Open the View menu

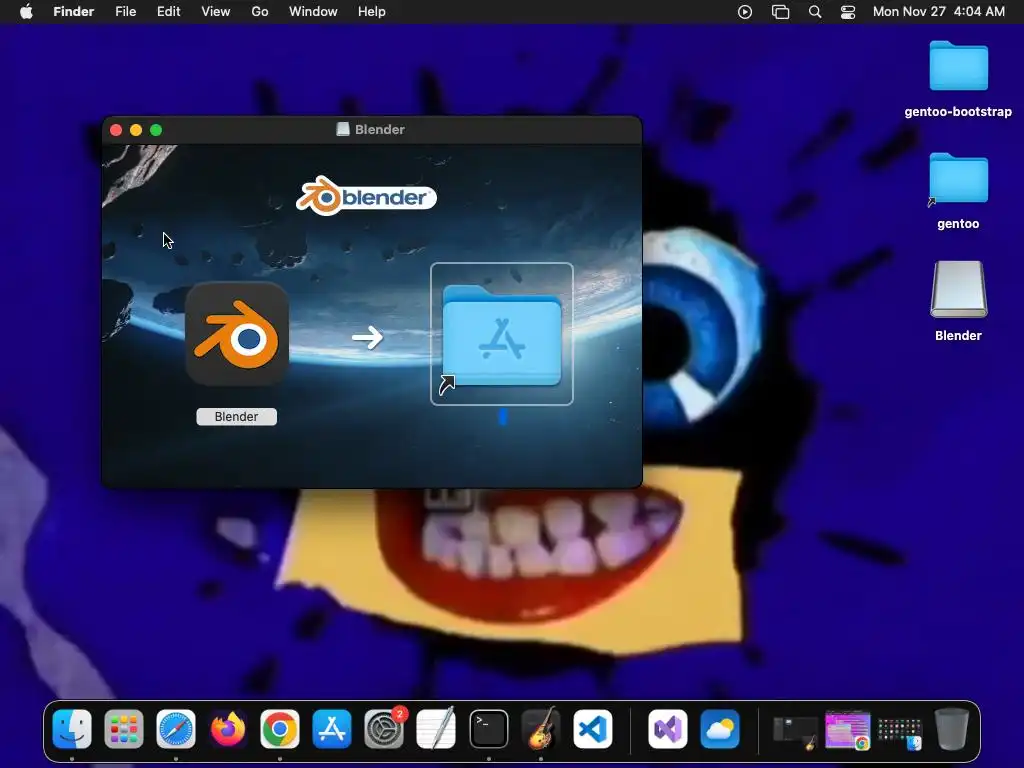[x=216, y=12]
